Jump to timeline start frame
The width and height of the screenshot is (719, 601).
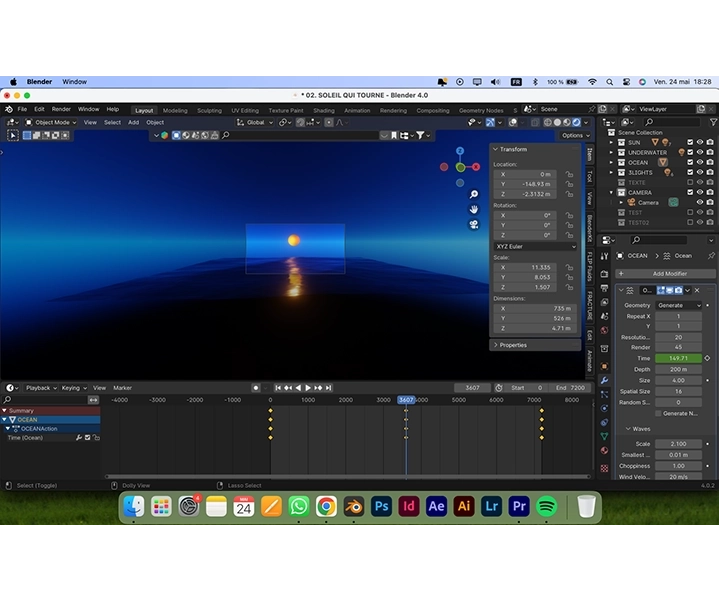point(278,388)
